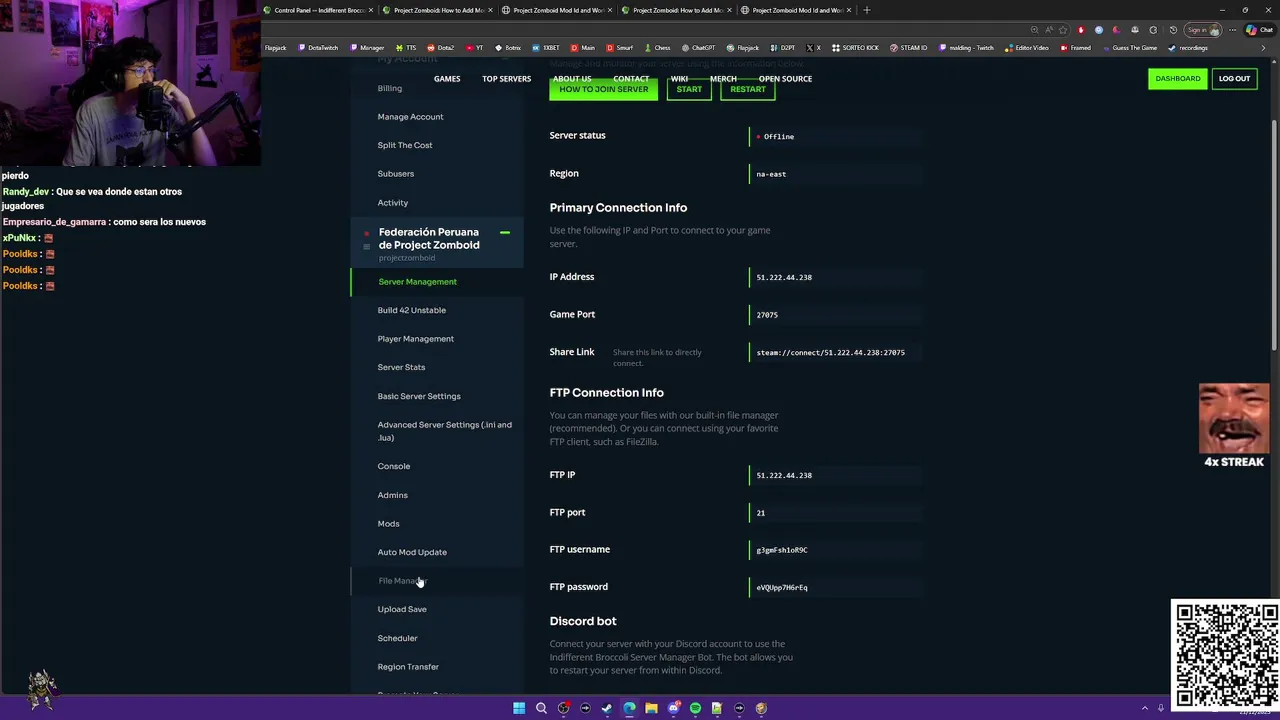Open a new browser tab
Viewport: 1280px width, 720px height.
(866, 10)
